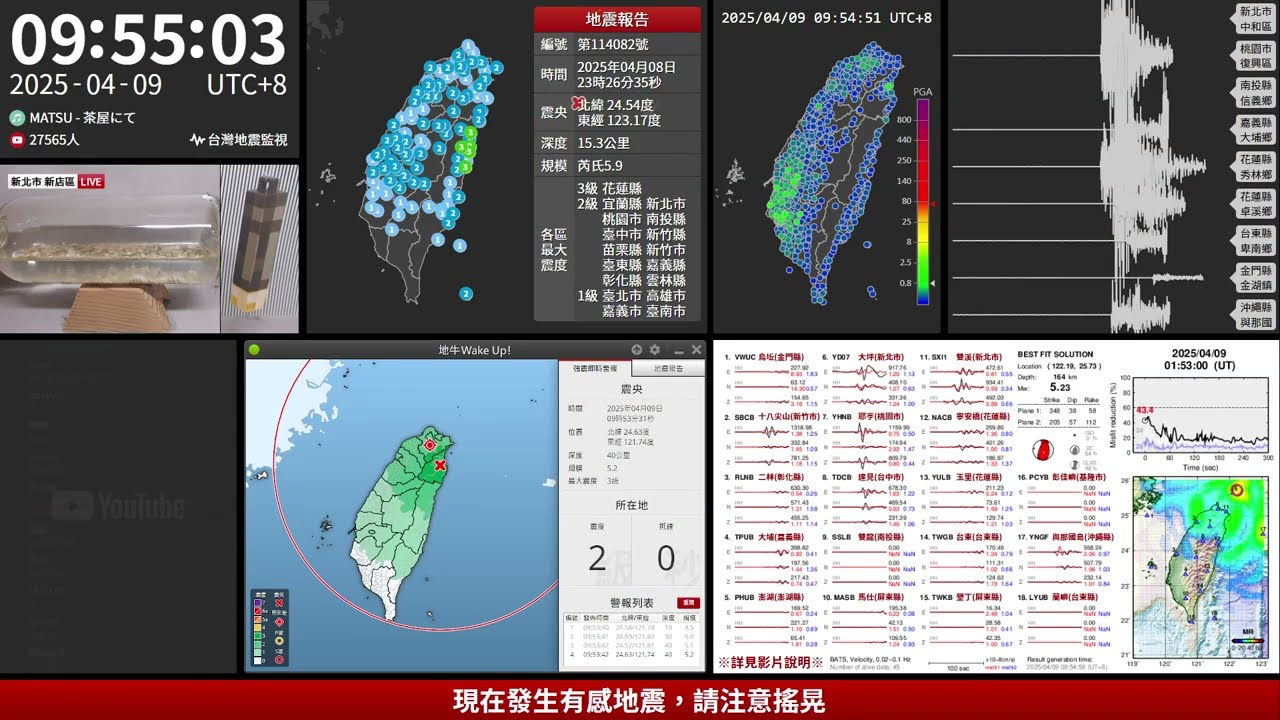The image size is (1280, 720).
Task: Select alert row 2 timed 09:53:41
Action: coord(632,636)
